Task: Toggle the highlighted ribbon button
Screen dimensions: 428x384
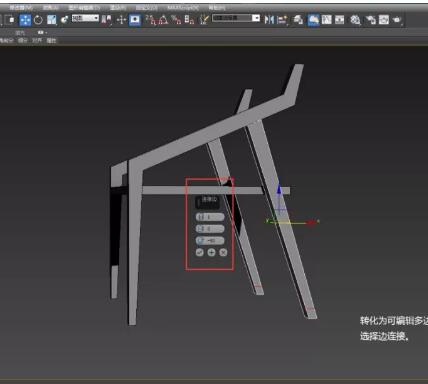Action: coord(314,20)
